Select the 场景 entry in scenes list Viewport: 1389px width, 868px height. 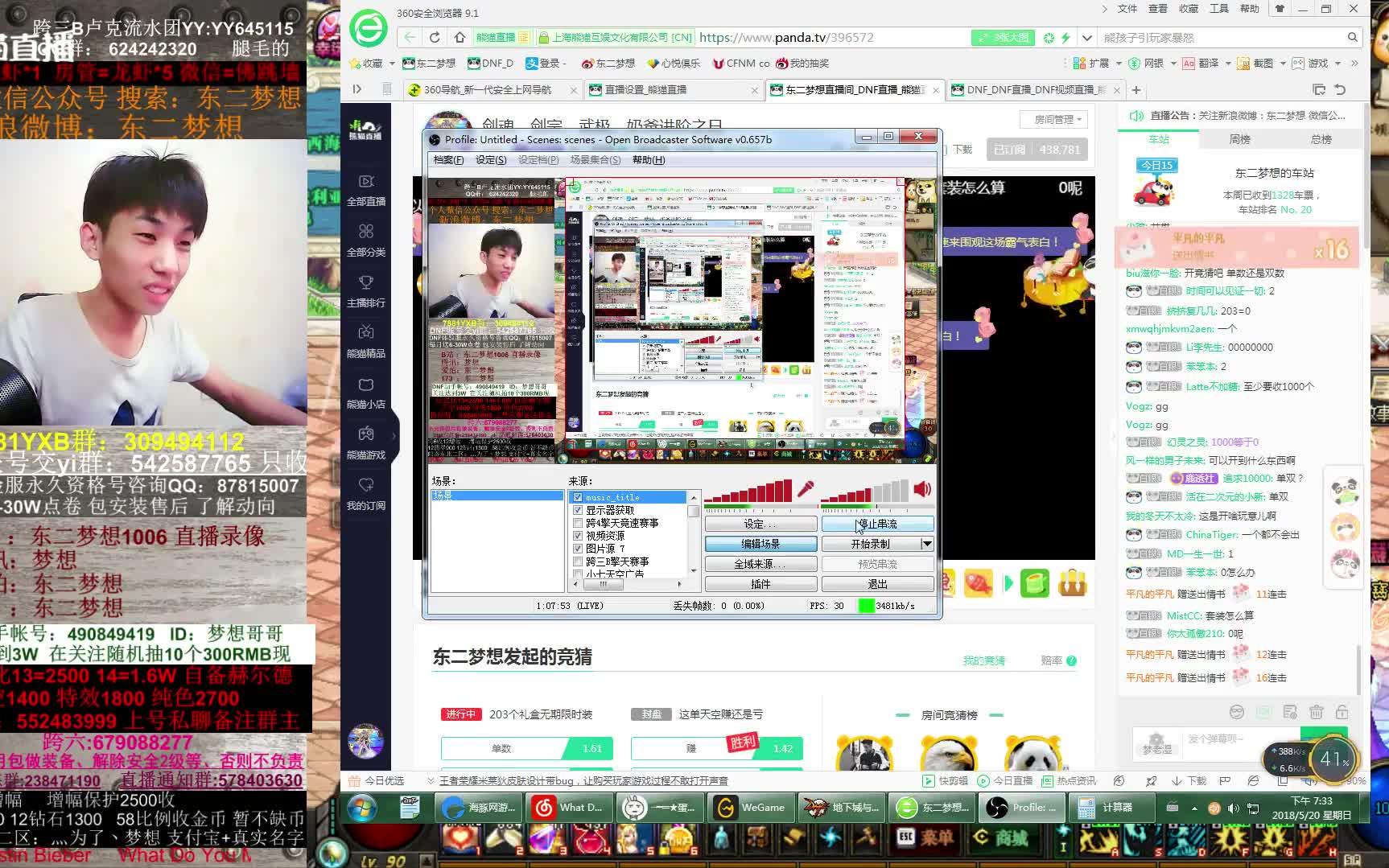[x=497, y=496]
